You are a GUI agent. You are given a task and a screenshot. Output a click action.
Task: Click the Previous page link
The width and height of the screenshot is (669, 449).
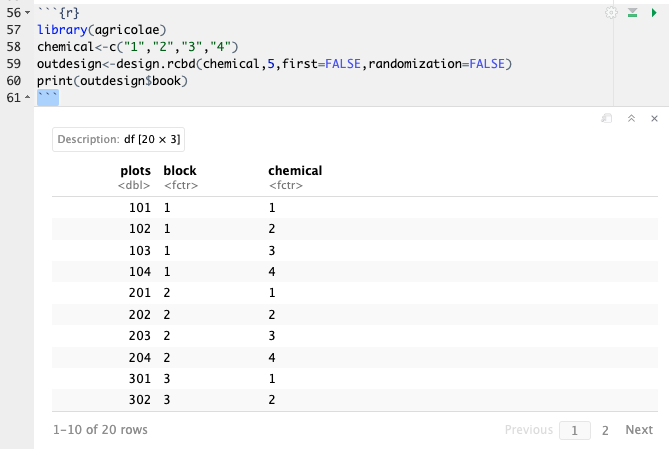tap(529, 430)
